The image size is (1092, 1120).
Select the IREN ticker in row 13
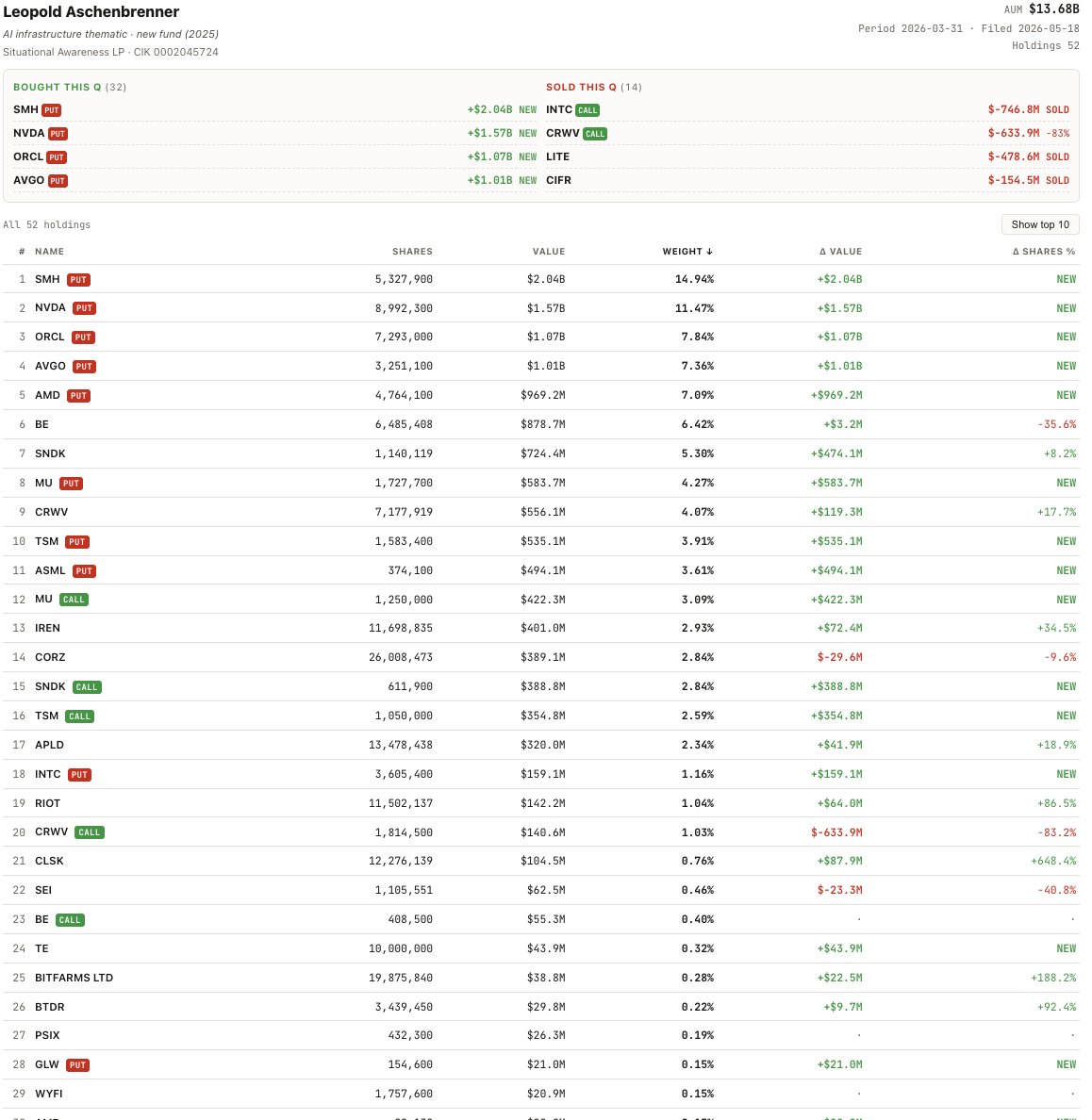[x=47, y=629]
